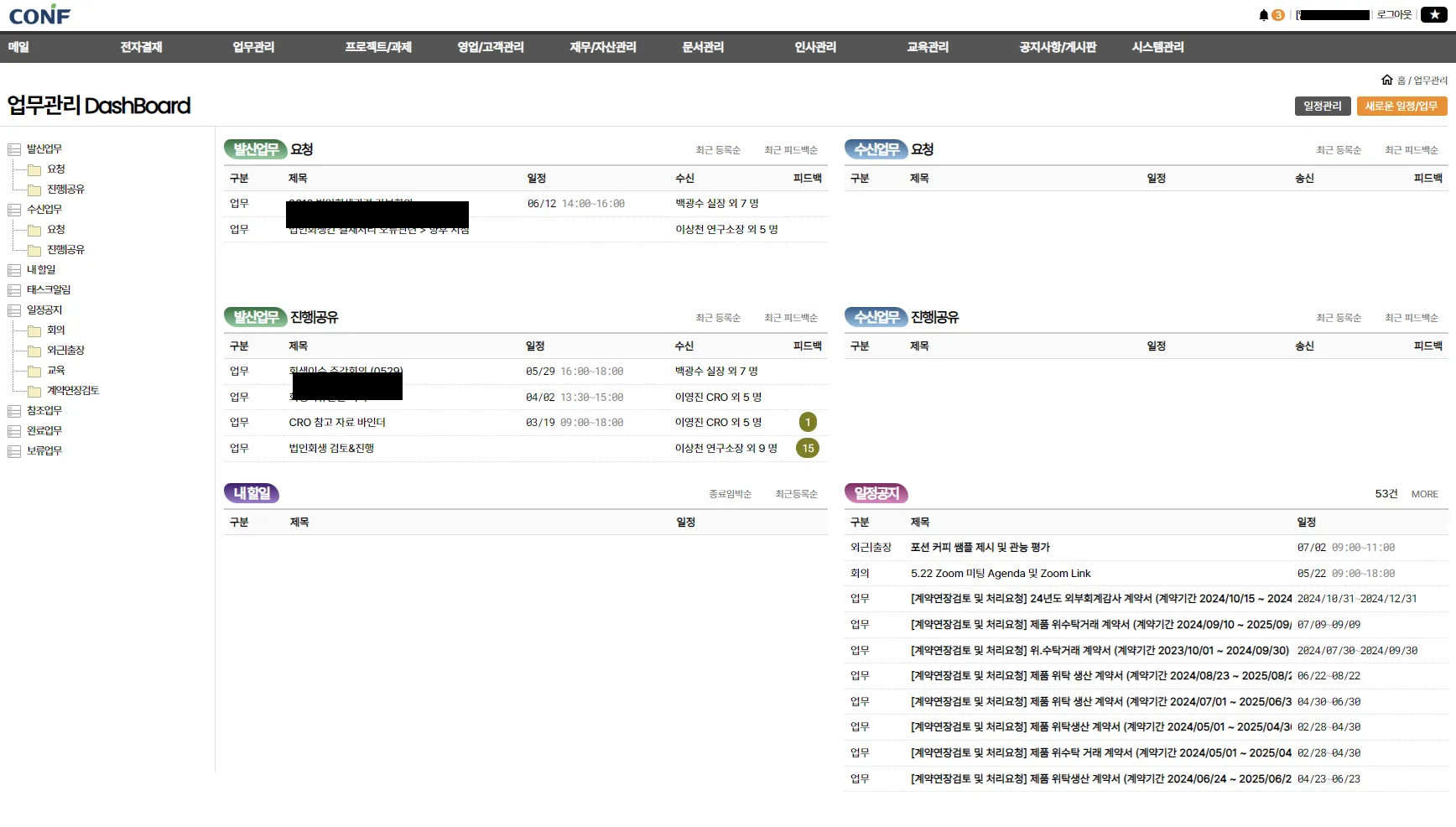Viewport: 1456px width, 827px height.
Task: Open the 공지사항/게시판 menu
Action: click(x=1057, y=48)
